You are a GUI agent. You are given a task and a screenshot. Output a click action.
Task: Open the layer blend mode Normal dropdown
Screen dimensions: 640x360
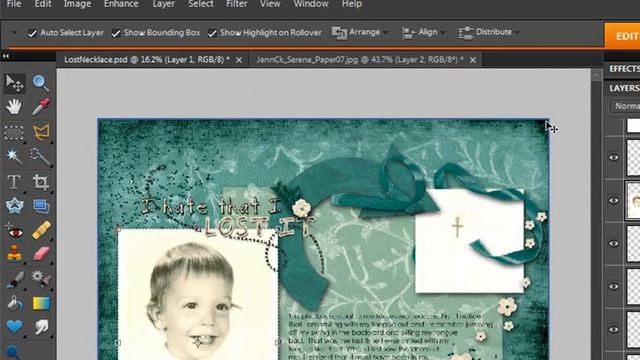(625, 106)
